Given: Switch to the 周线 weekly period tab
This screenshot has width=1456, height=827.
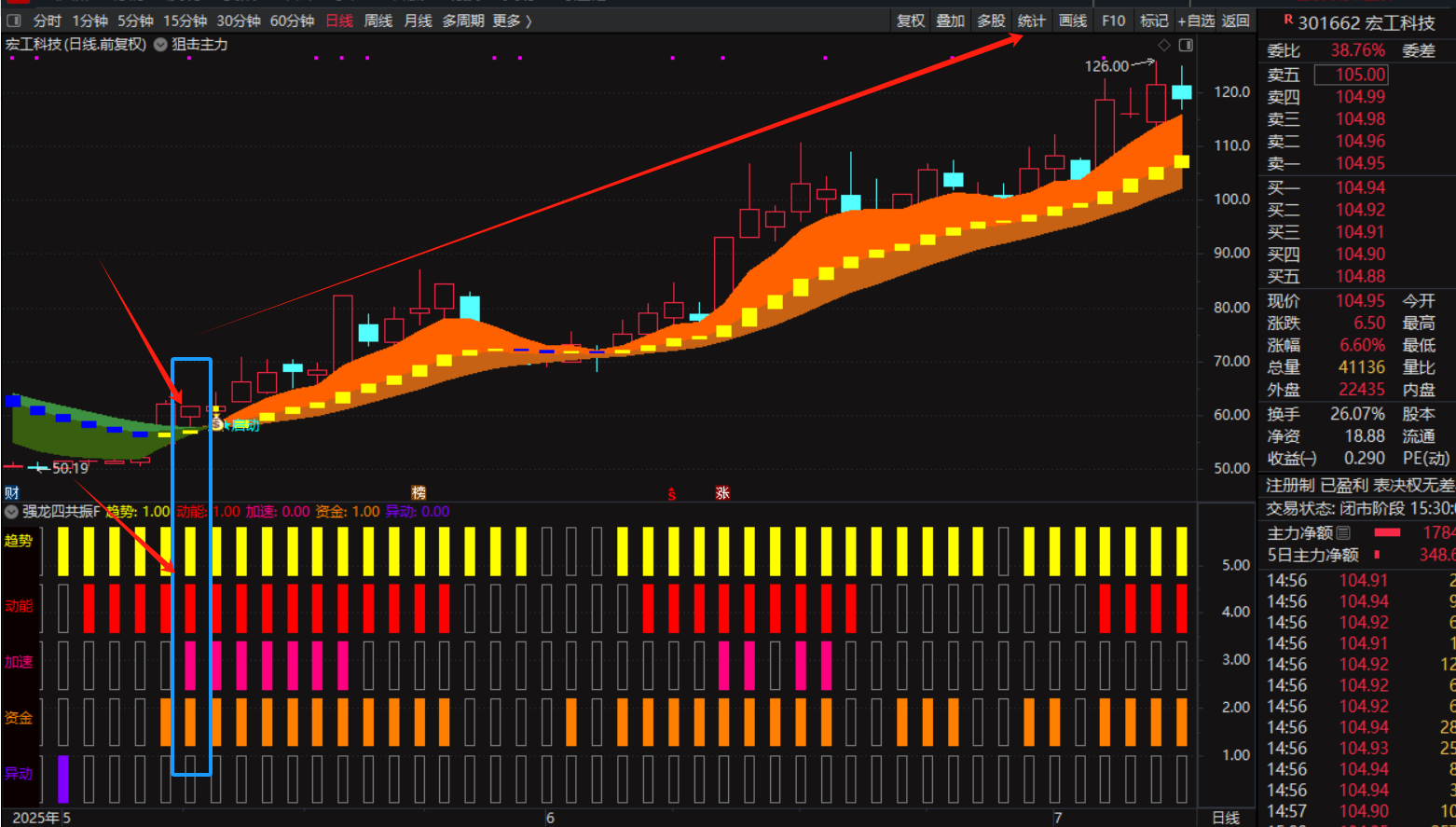Looking at the screenshot, I should point(378,21).
